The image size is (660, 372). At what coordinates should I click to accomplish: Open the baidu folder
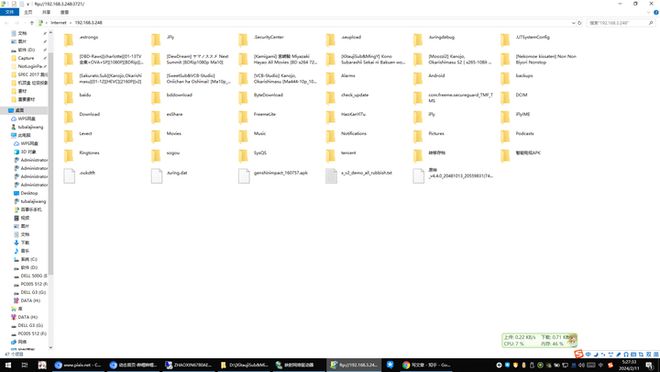[x=77, y=98]
